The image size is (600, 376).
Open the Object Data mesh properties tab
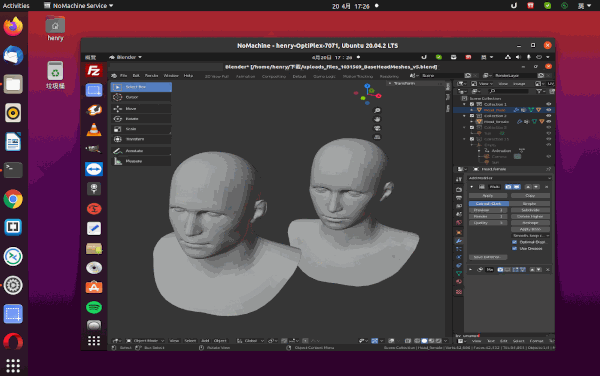coord(459,273)
